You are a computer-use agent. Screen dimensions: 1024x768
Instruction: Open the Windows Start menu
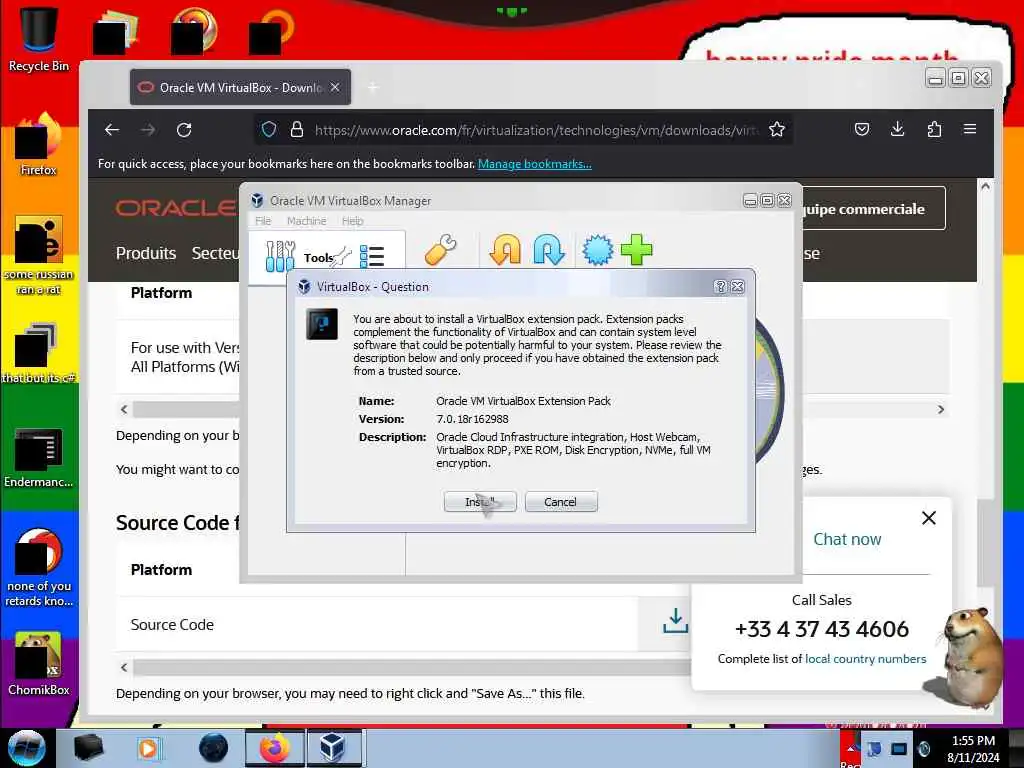coord(26,748)
